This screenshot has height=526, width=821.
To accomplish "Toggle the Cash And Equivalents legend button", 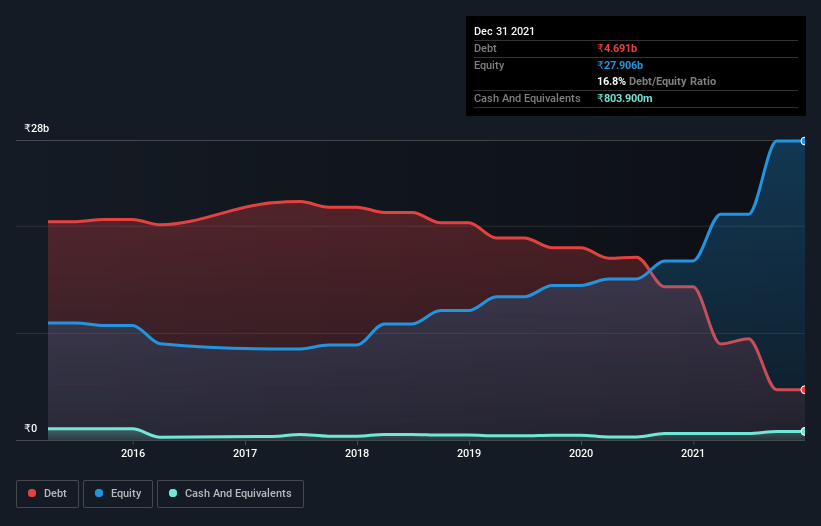I will 230,494.
